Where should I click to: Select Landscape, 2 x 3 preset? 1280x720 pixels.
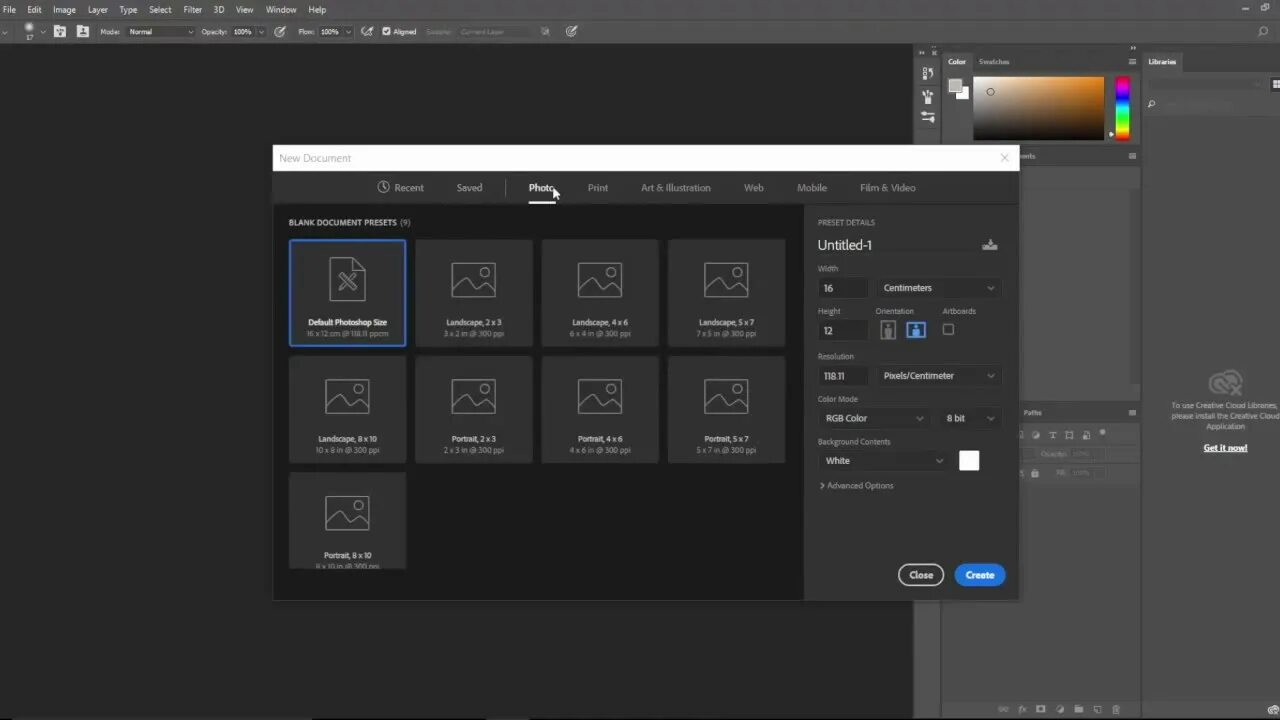474,292
